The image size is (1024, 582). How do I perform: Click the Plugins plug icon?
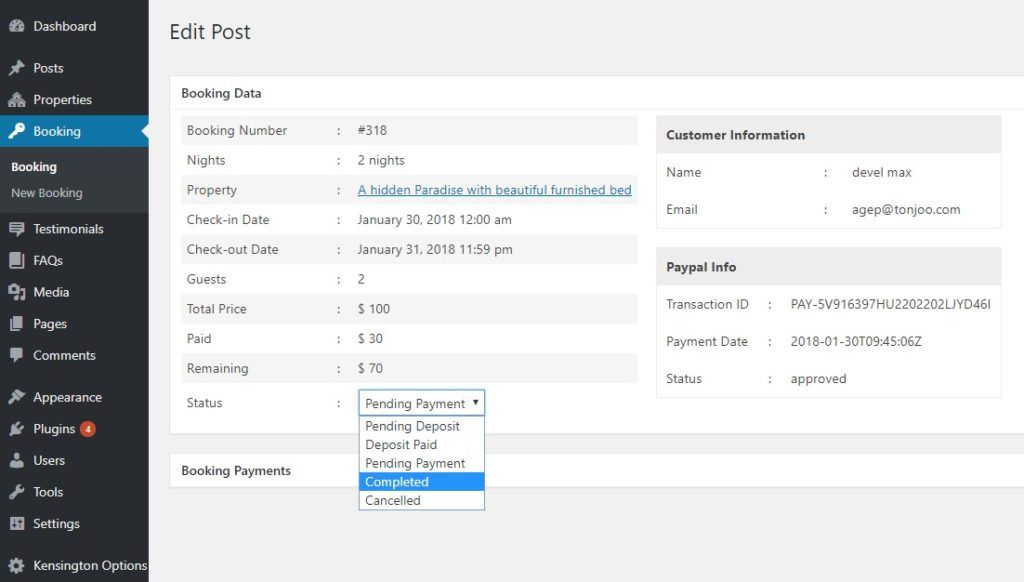(17, 428)
